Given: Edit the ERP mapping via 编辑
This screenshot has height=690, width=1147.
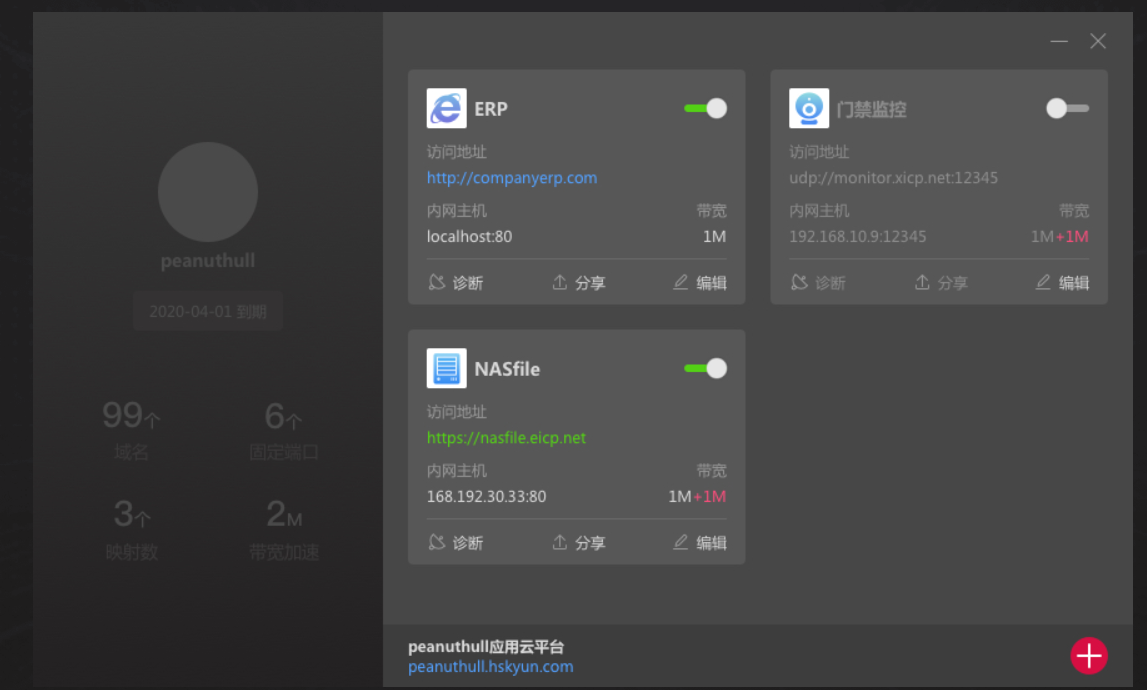Looking at the screenshot, I should (700, 283).
